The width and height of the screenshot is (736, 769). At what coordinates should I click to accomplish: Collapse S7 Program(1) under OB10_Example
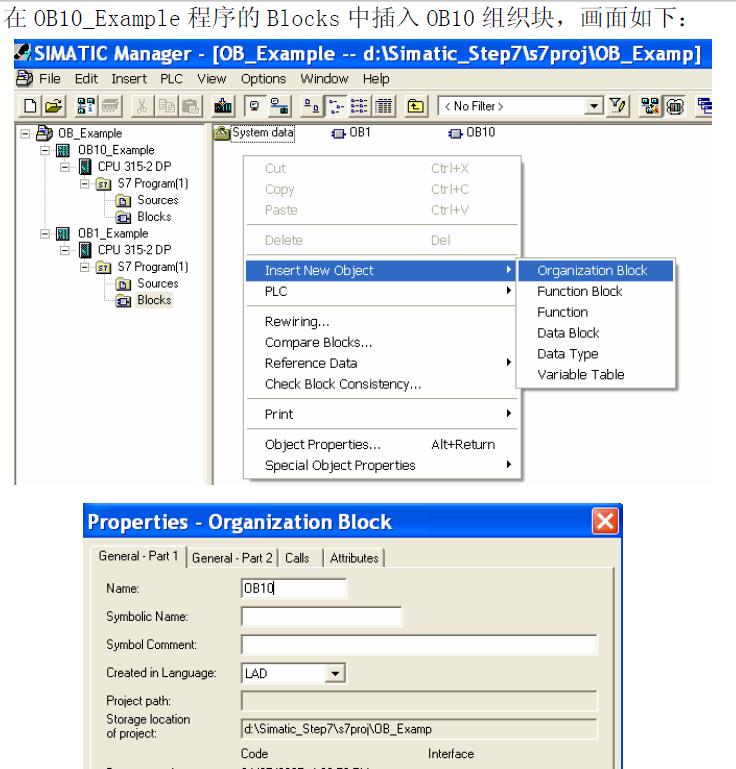(x=84, y=183)
